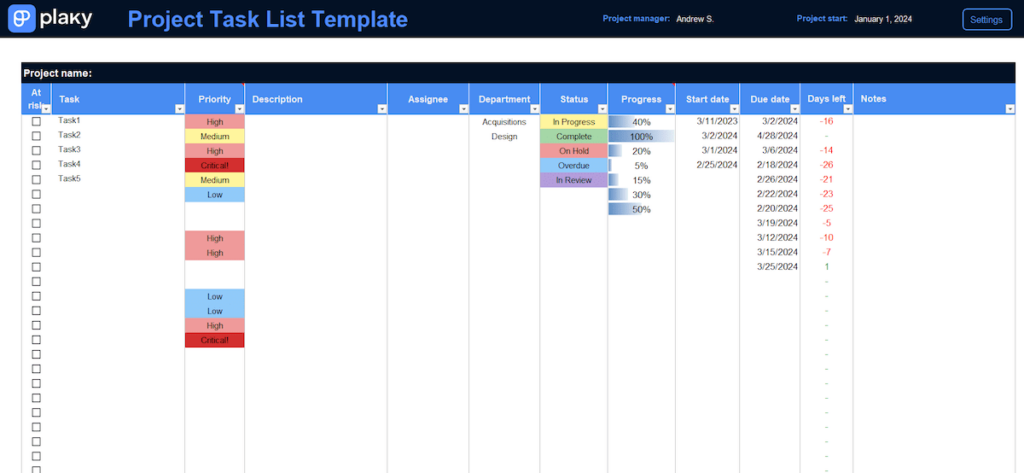
Task: Open the Priority column filter dropdown
Action: click(x=240, y=109)
